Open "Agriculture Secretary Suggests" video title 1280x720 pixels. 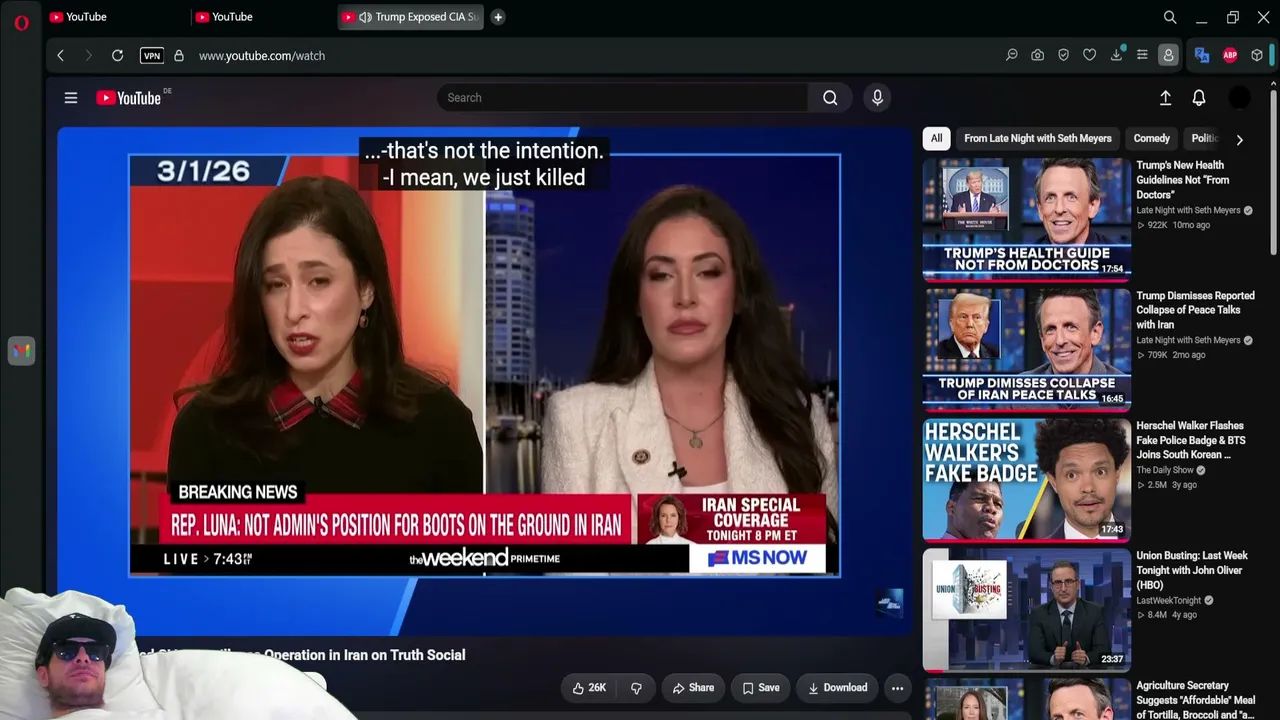point(1196,700)
